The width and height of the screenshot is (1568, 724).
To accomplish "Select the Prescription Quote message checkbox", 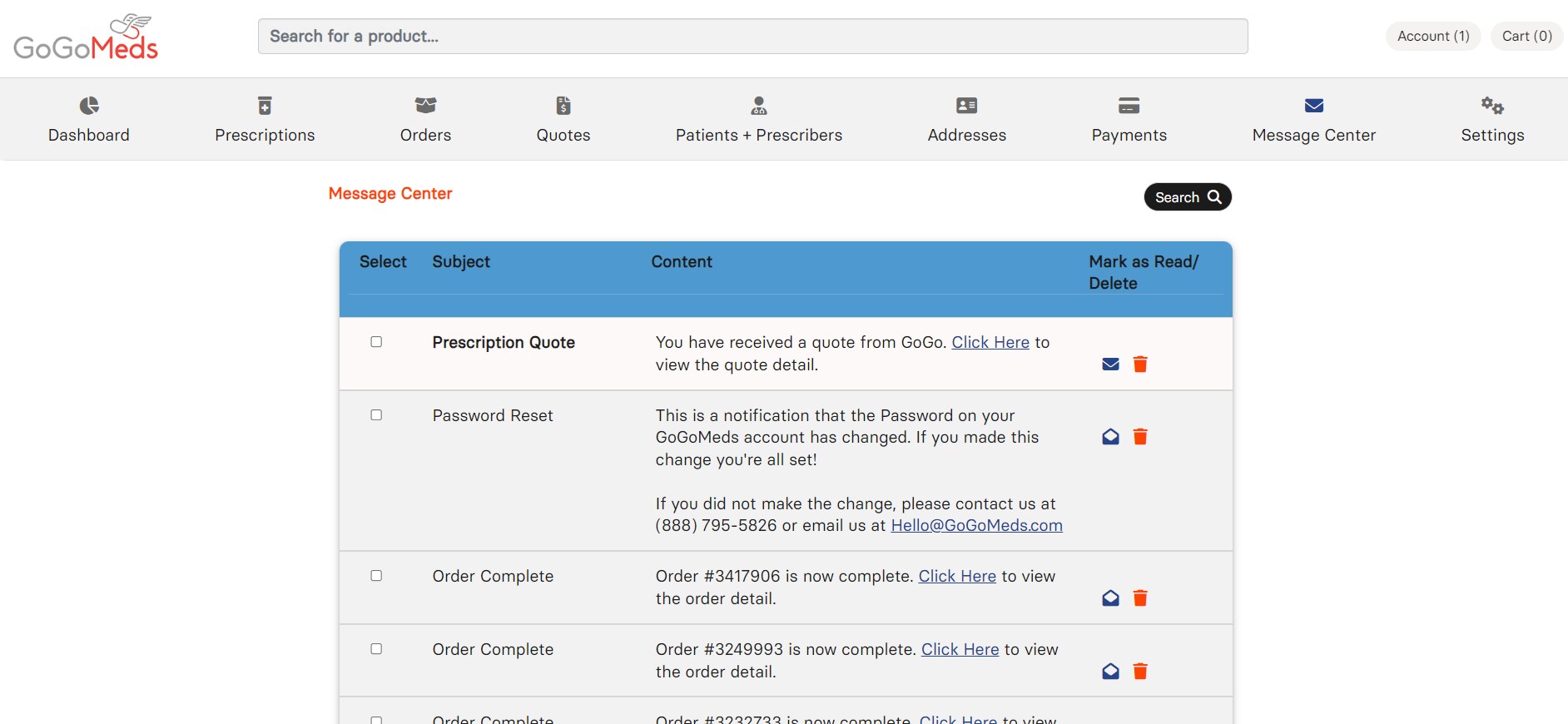I will (376, 342).
